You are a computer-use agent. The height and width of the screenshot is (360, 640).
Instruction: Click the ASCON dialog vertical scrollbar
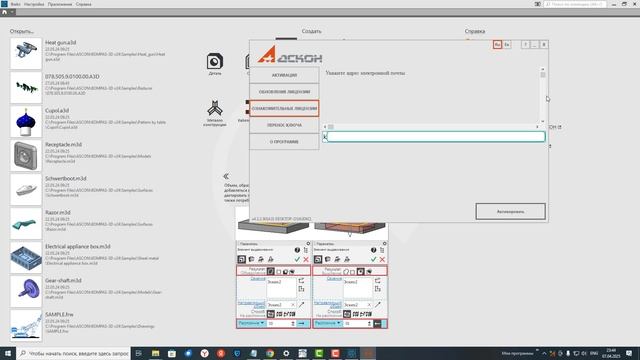542,96
